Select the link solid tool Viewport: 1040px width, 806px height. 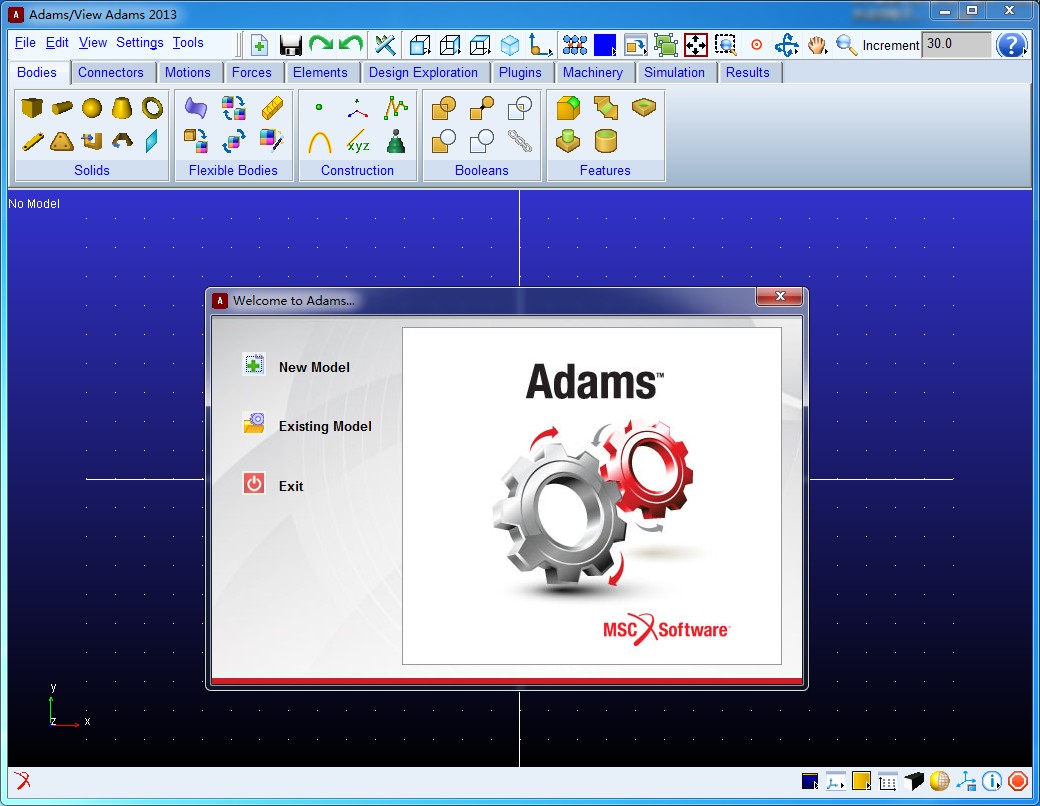32,141
